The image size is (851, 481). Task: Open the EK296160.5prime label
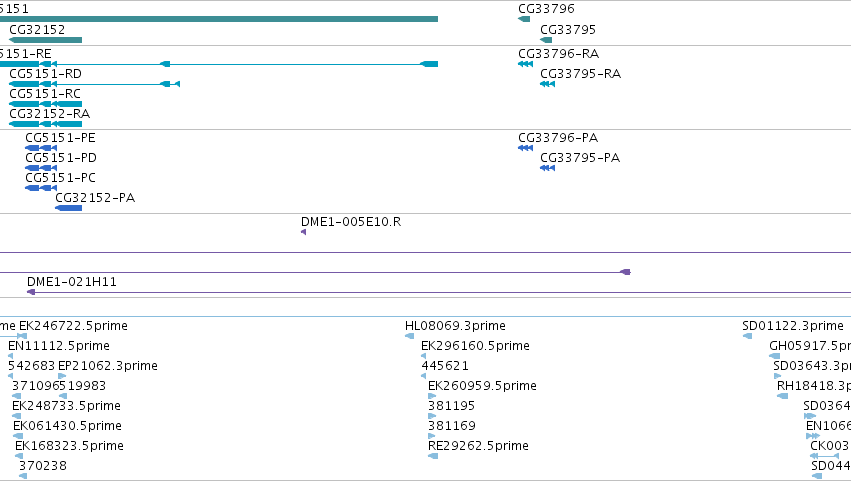point(475,346)
